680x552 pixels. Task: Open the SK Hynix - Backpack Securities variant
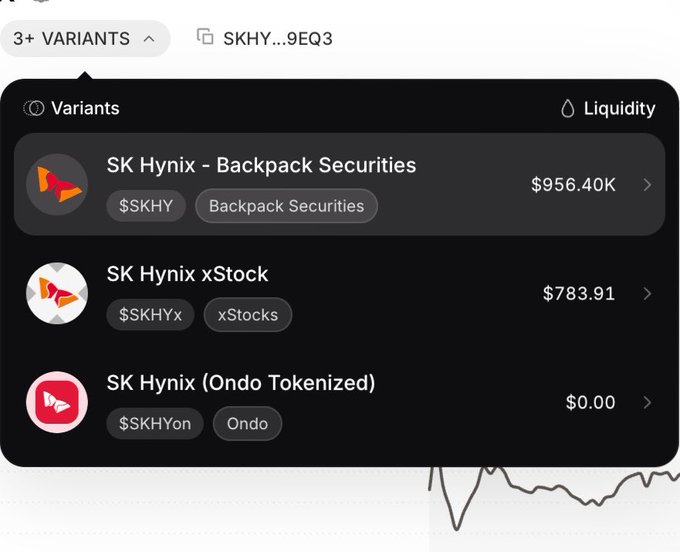tap(340, 184)
